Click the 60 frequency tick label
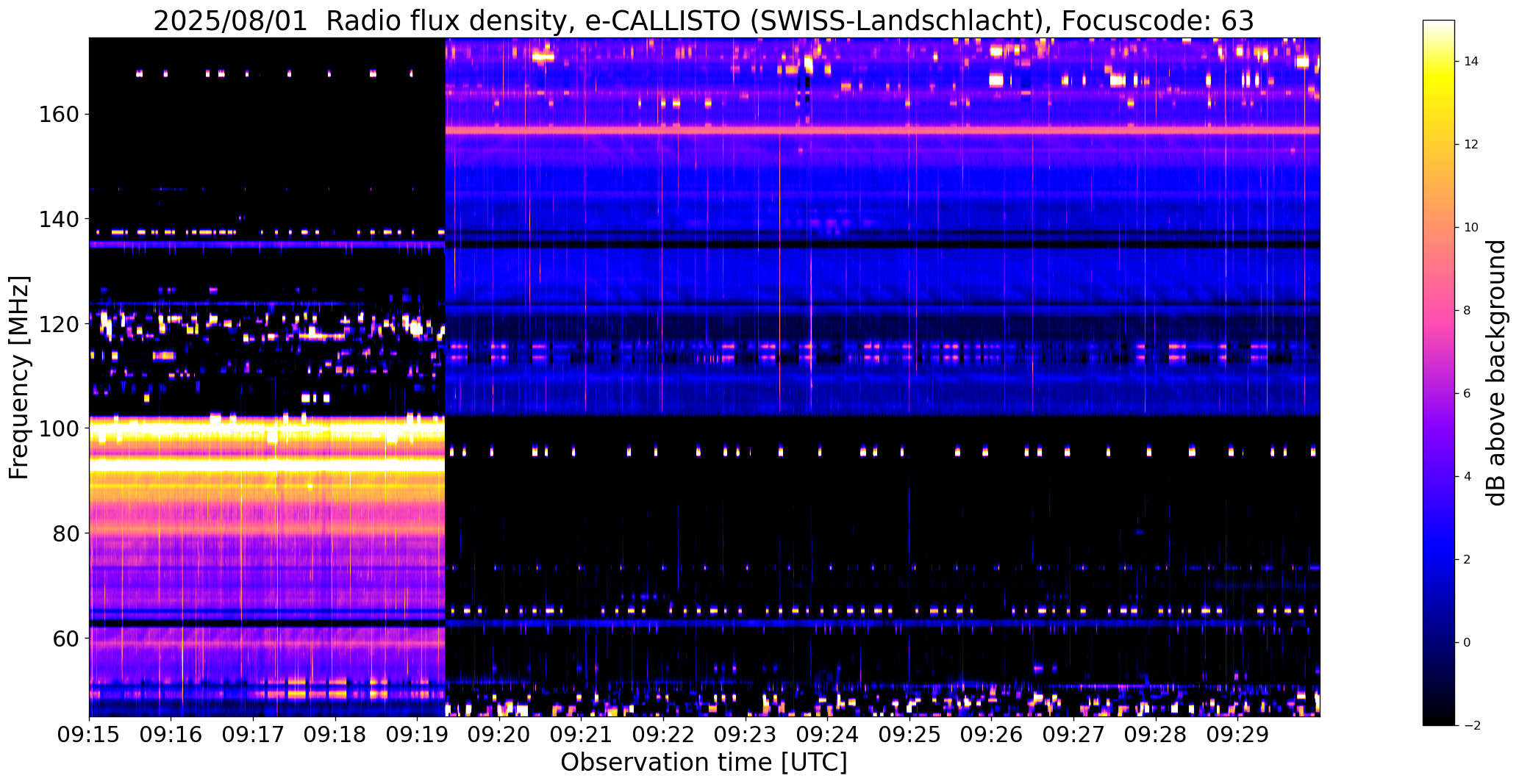The height and width of the screenshot is (784, 1519). click(67, 638)
